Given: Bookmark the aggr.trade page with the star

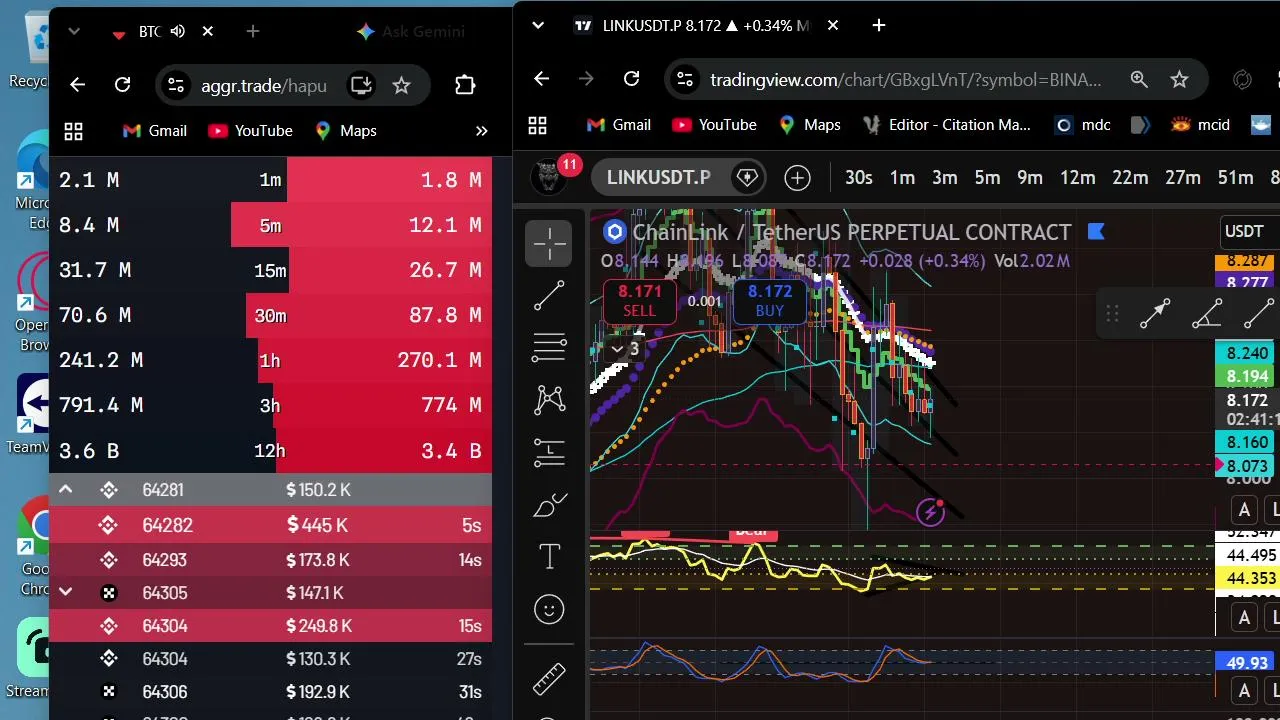Looking at the screenshot, I should [401, 85].
